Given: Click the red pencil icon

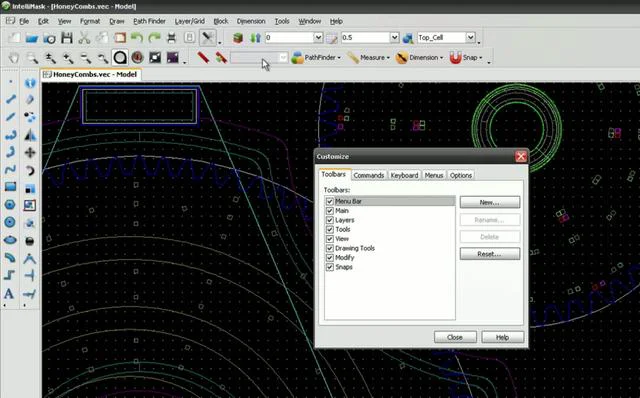Looking at the screenshot, I should coord(203,58).
